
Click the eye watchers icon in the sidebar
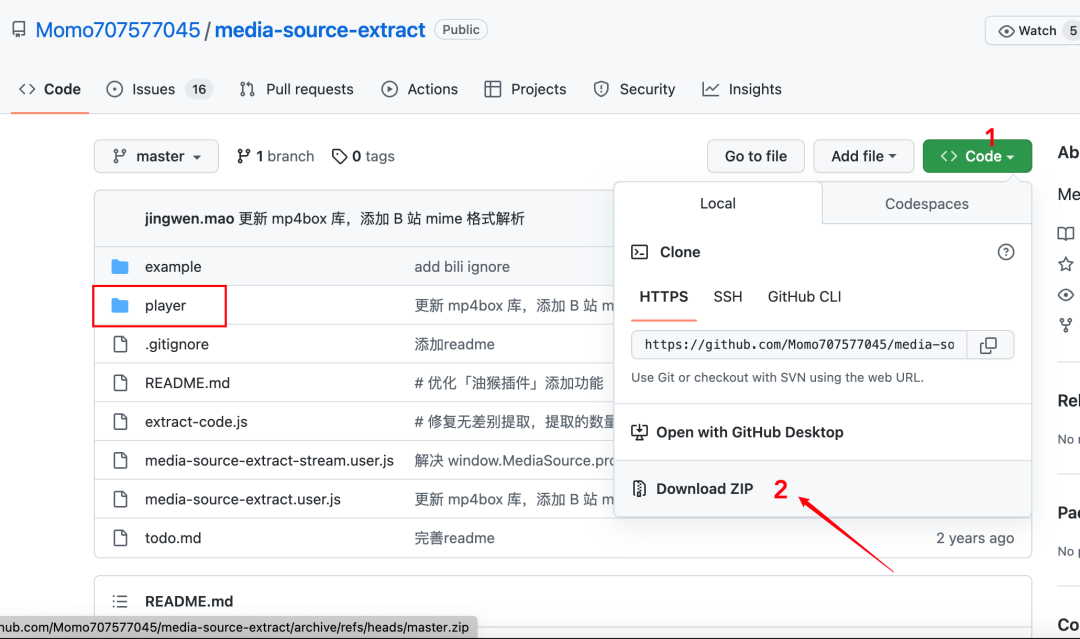point(1066,295)
